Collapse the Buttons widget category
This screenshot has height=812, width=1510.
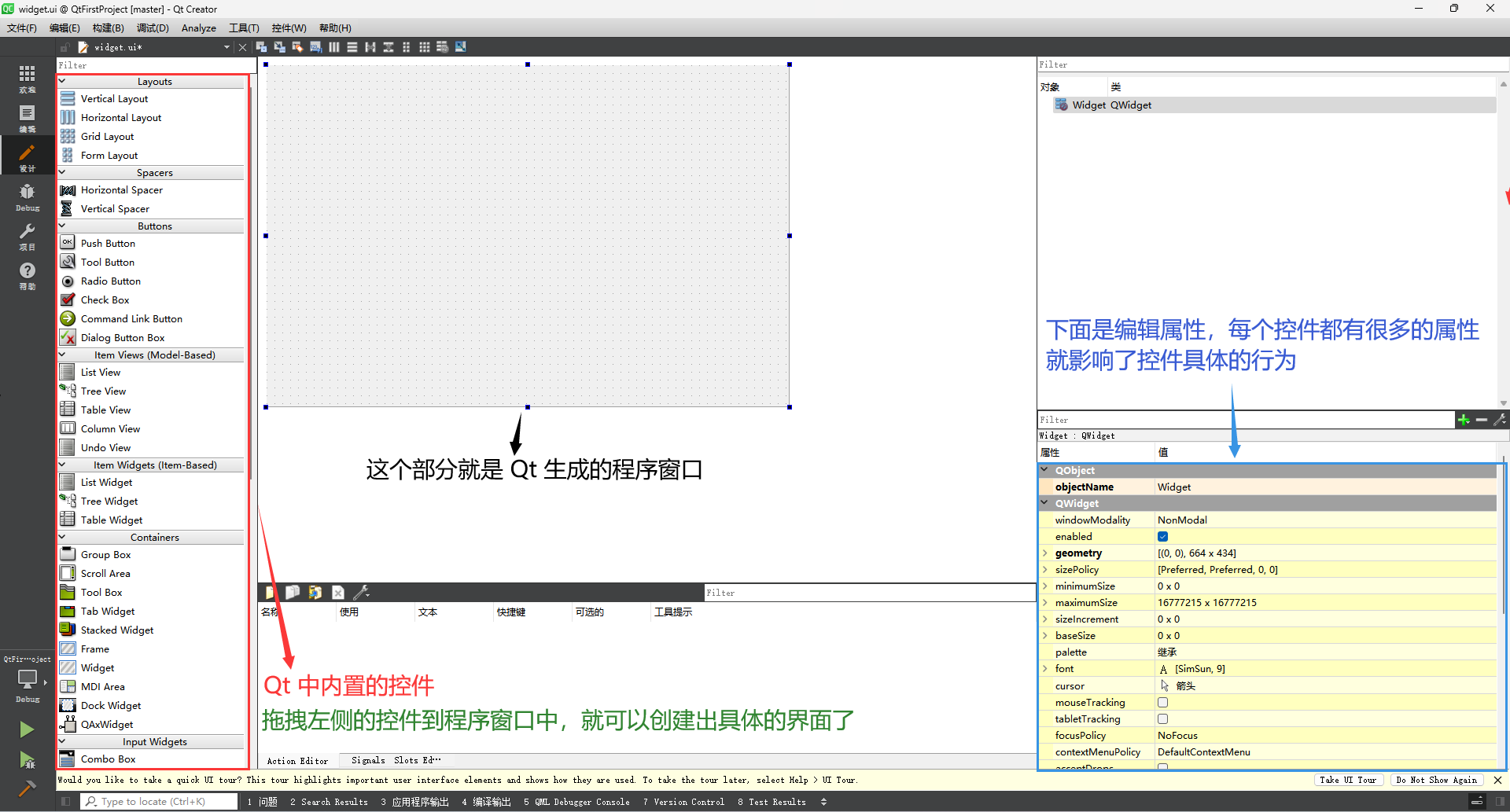point(63,226)
